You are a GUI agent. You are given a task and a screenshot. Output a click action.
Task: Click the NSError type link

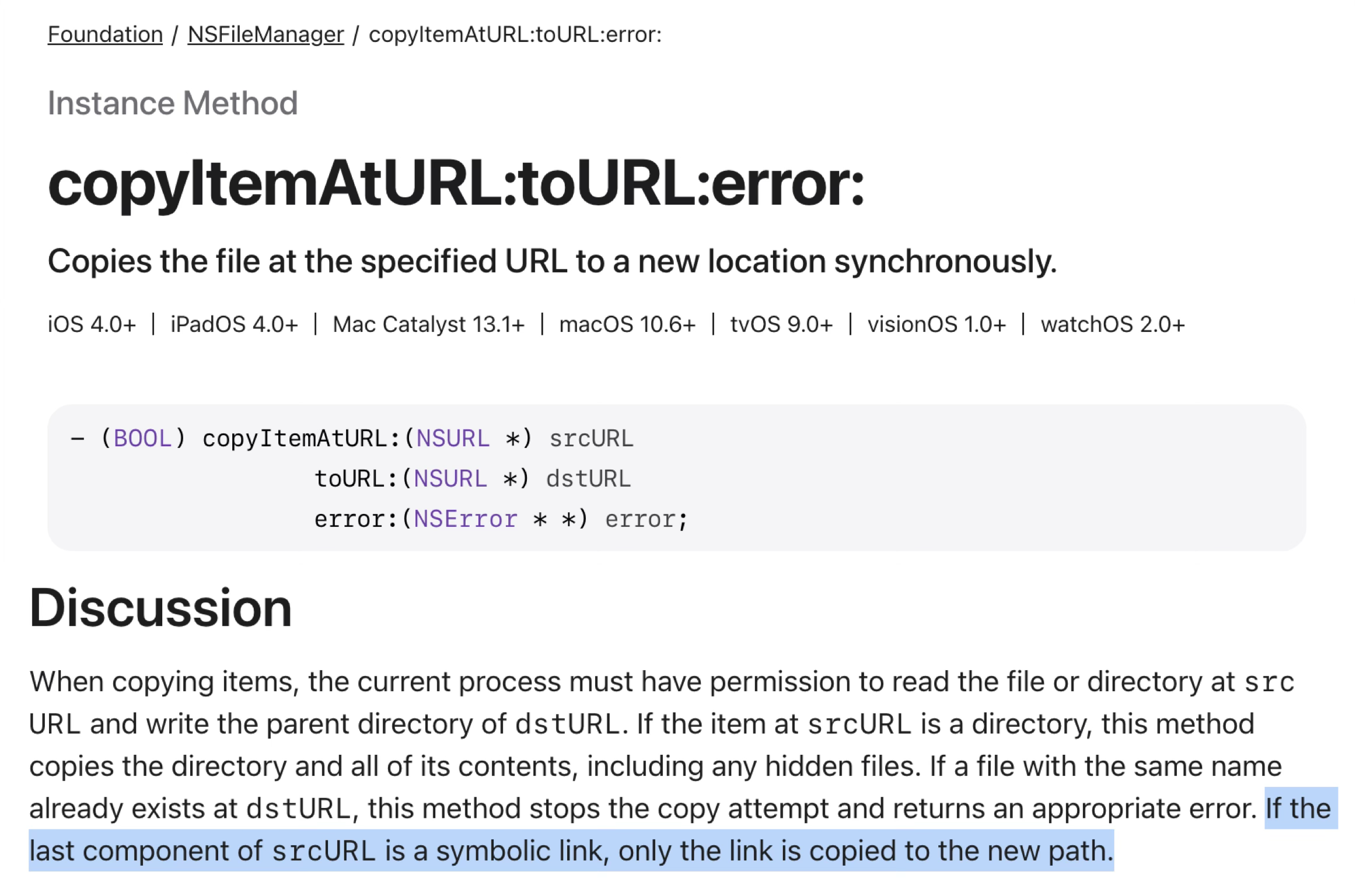[x=466, y=519]
